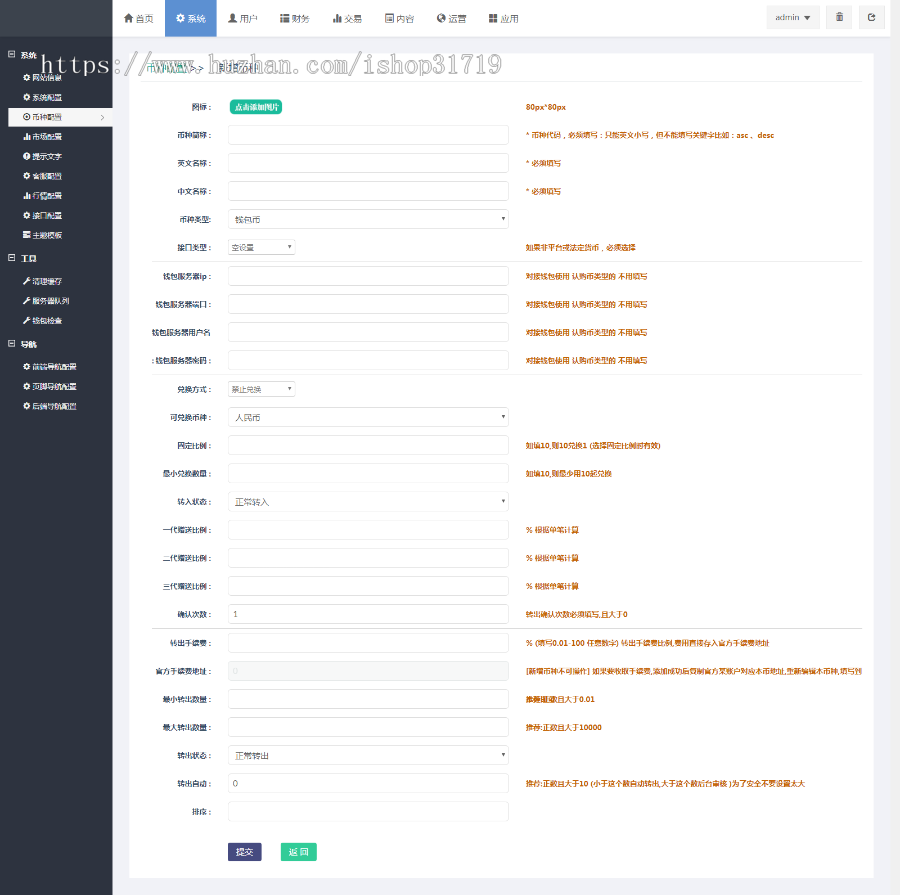This screenshot has width=900, height=895.
Task: Focus the 最大转出数量 input field
Action: click(x=368, y=727)
